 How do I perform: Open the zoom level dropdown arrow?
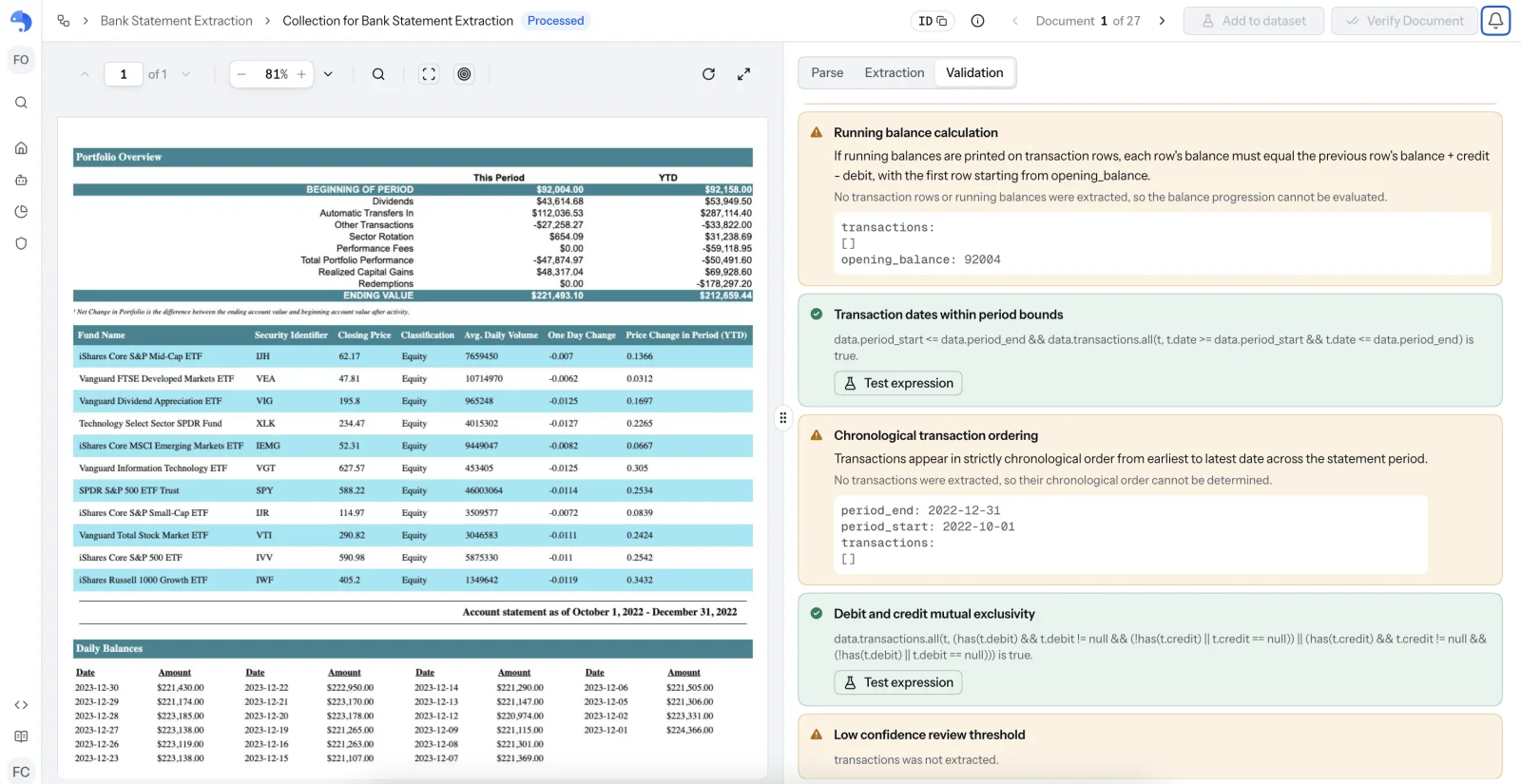point(328,74)
